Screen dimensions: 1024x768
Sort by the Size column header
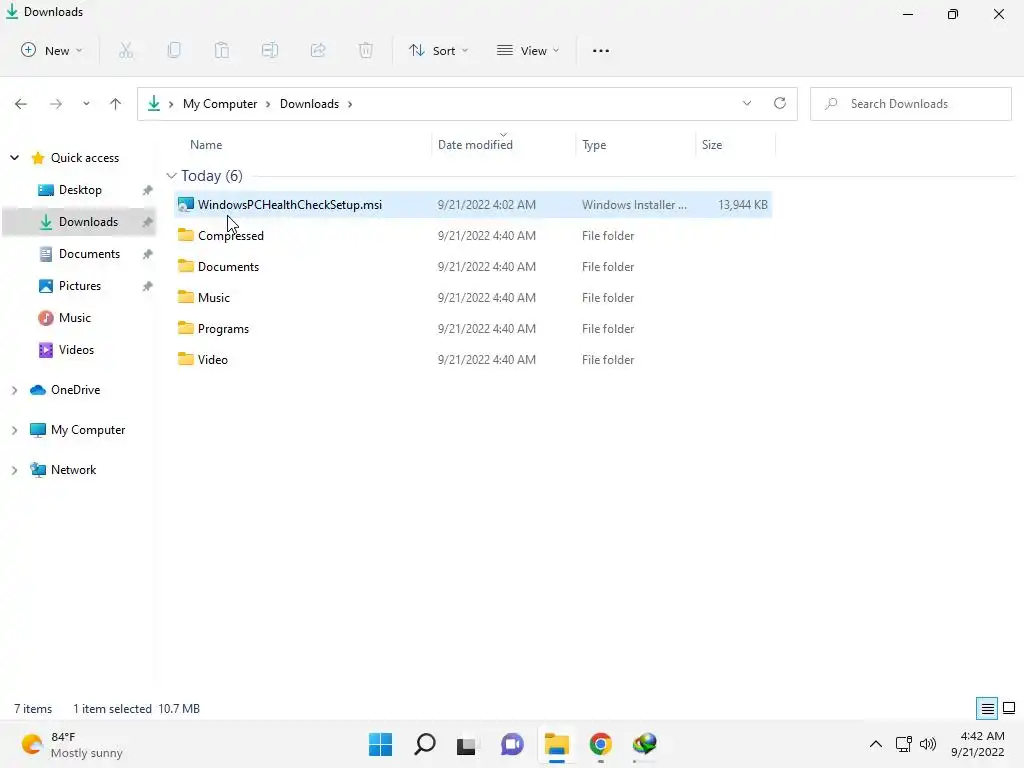(712, 145)
